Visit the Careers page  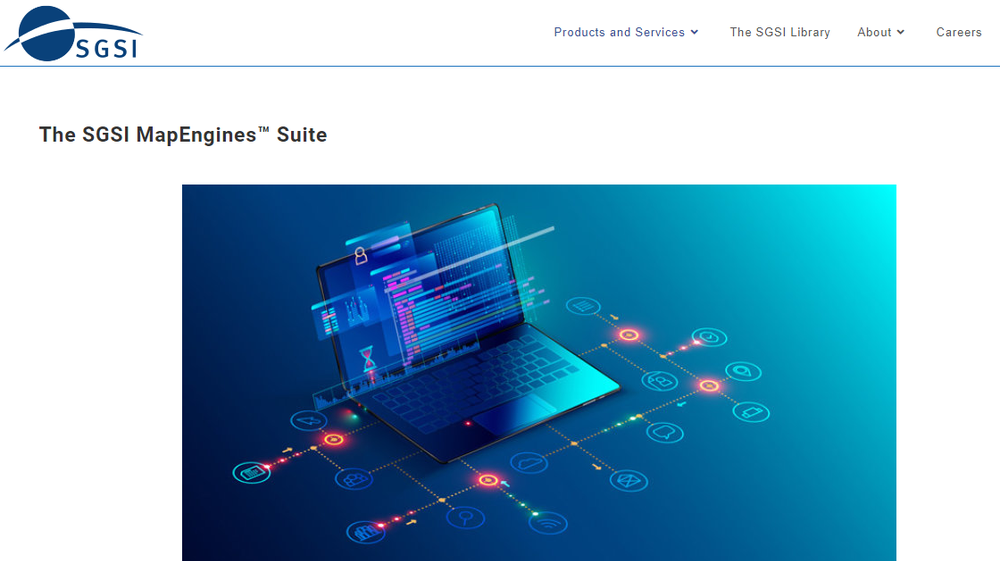click(x=959, y=32)
